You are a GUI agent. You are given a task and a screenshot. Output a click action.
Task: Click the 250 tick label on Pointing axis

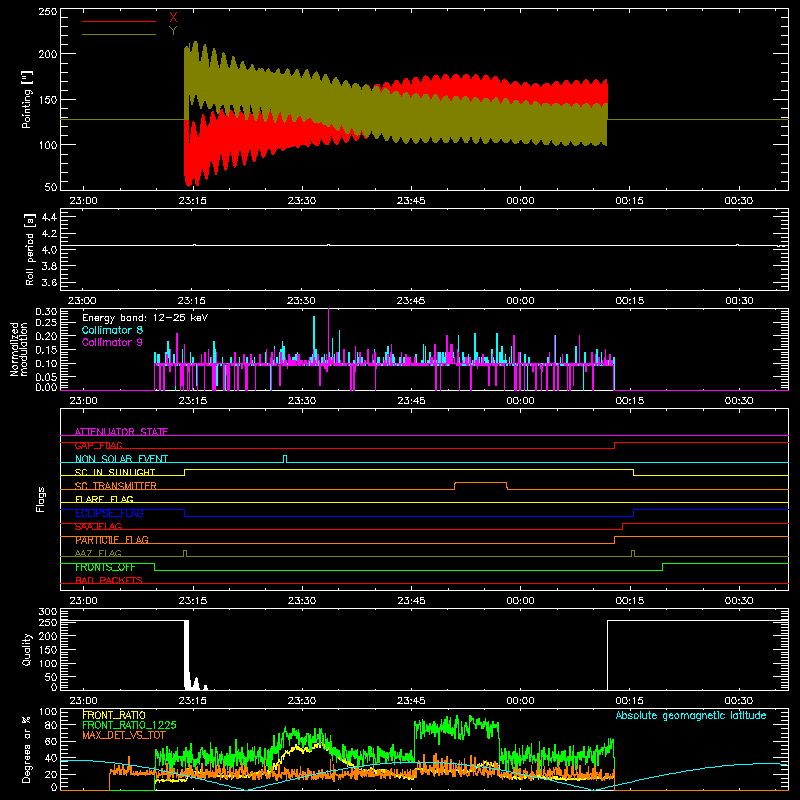[x=47, y=12]
